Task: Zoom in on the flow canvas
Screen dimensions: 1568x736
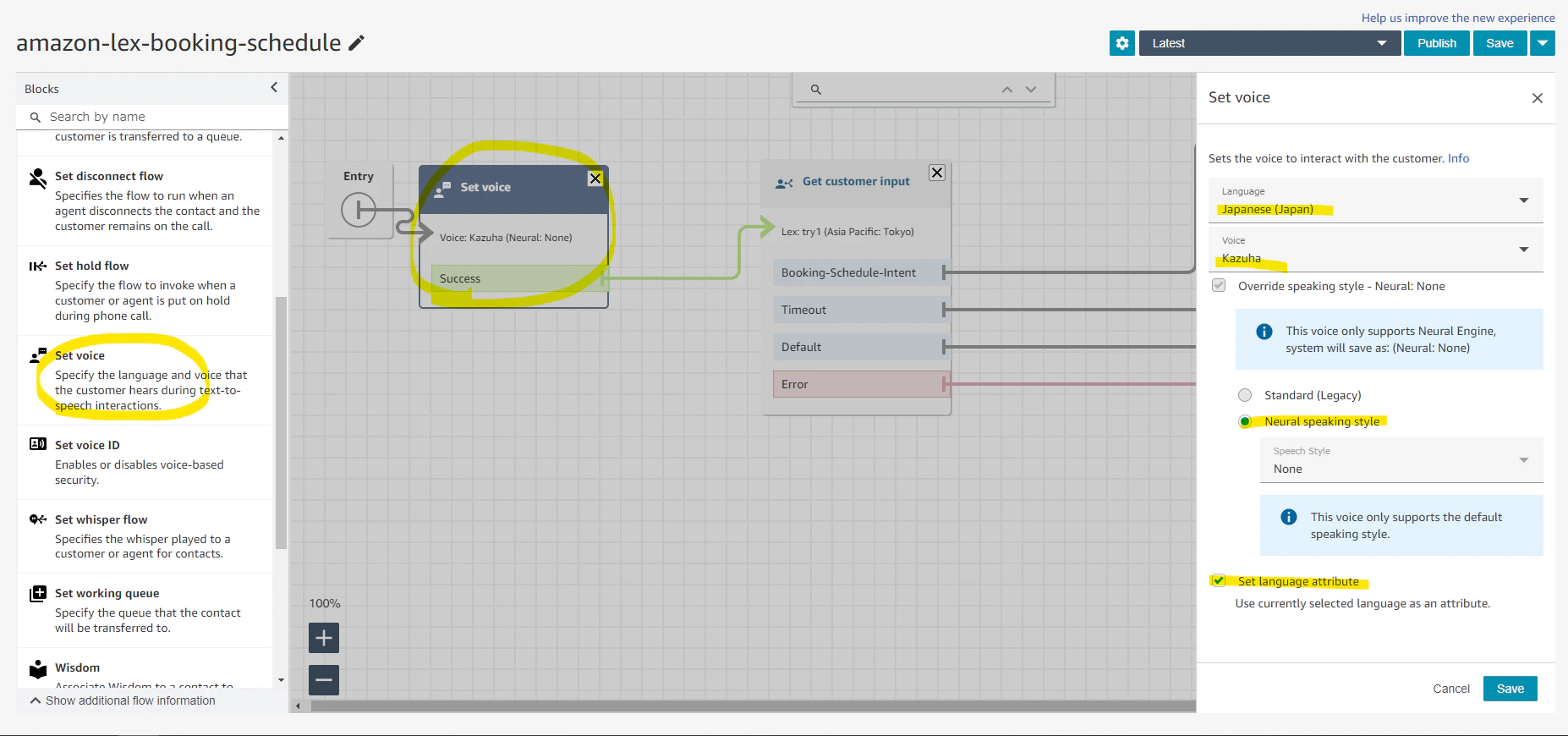Action: pos(324,638)
